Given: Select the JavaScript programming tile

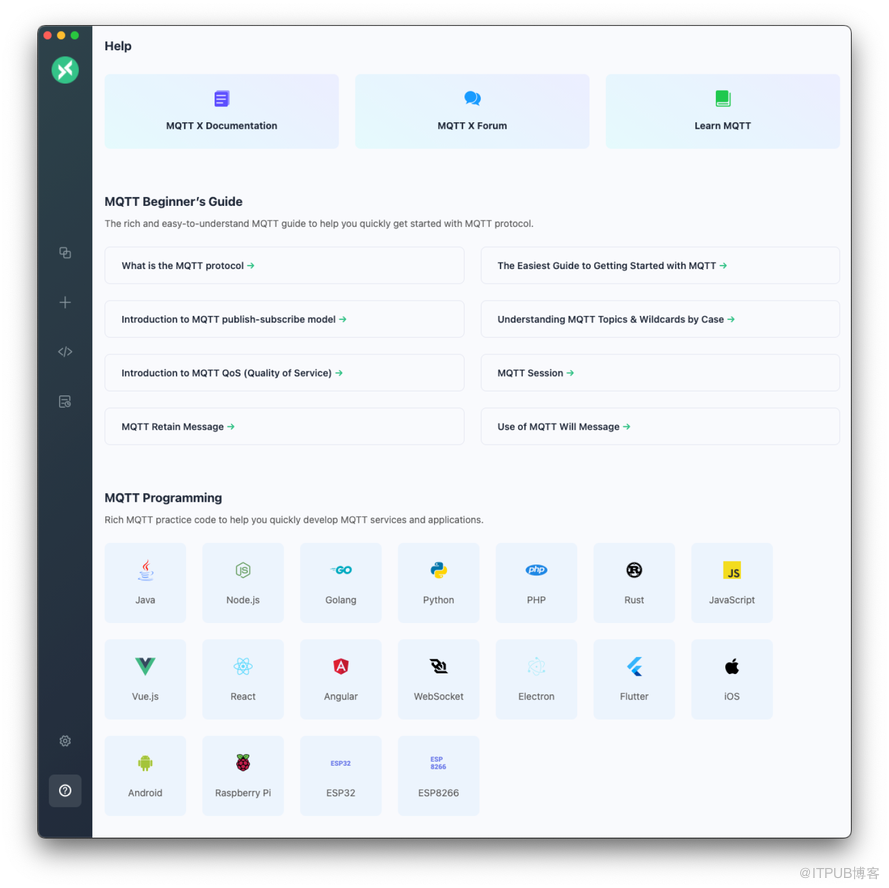Looking at the screenshot, I should point(732,583).
